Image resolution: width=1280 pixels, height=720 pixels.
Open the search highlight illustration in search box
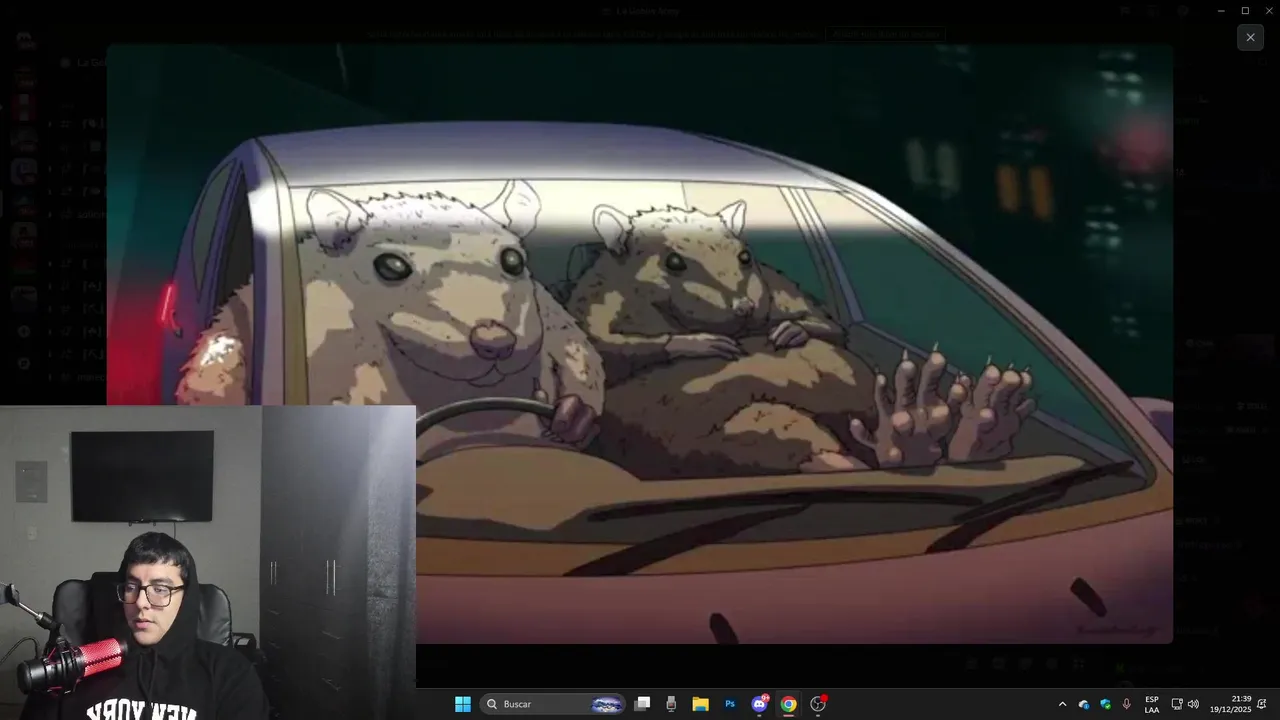click(606, 704)
